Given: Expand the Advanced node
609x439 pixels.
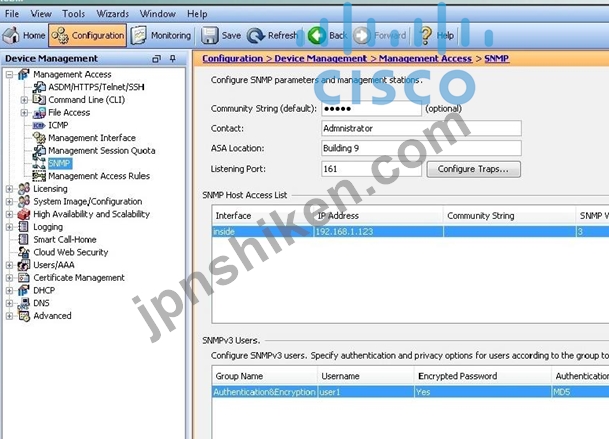Looking at the screenshot, I should pos(9,316).
